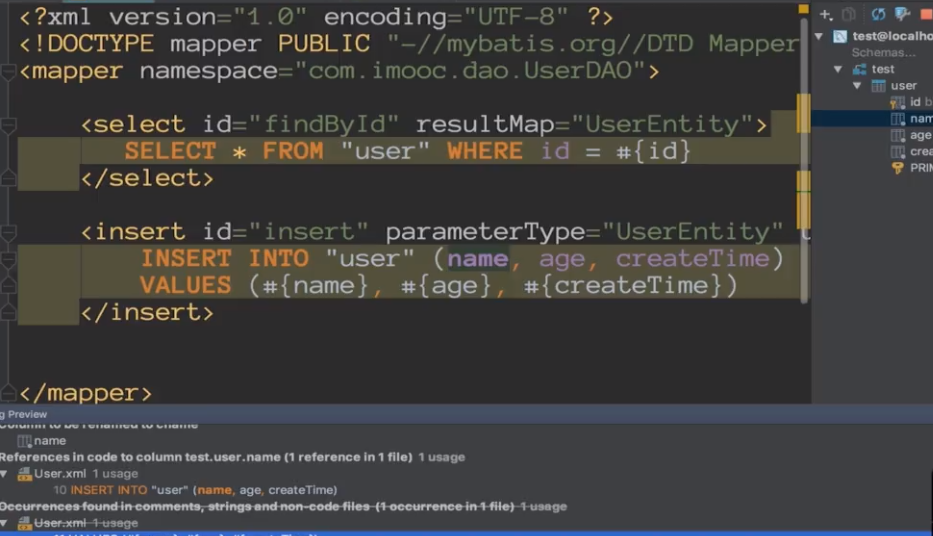
Task: Fold the select findById block in gutter
Action: click(x=8, y=126)
